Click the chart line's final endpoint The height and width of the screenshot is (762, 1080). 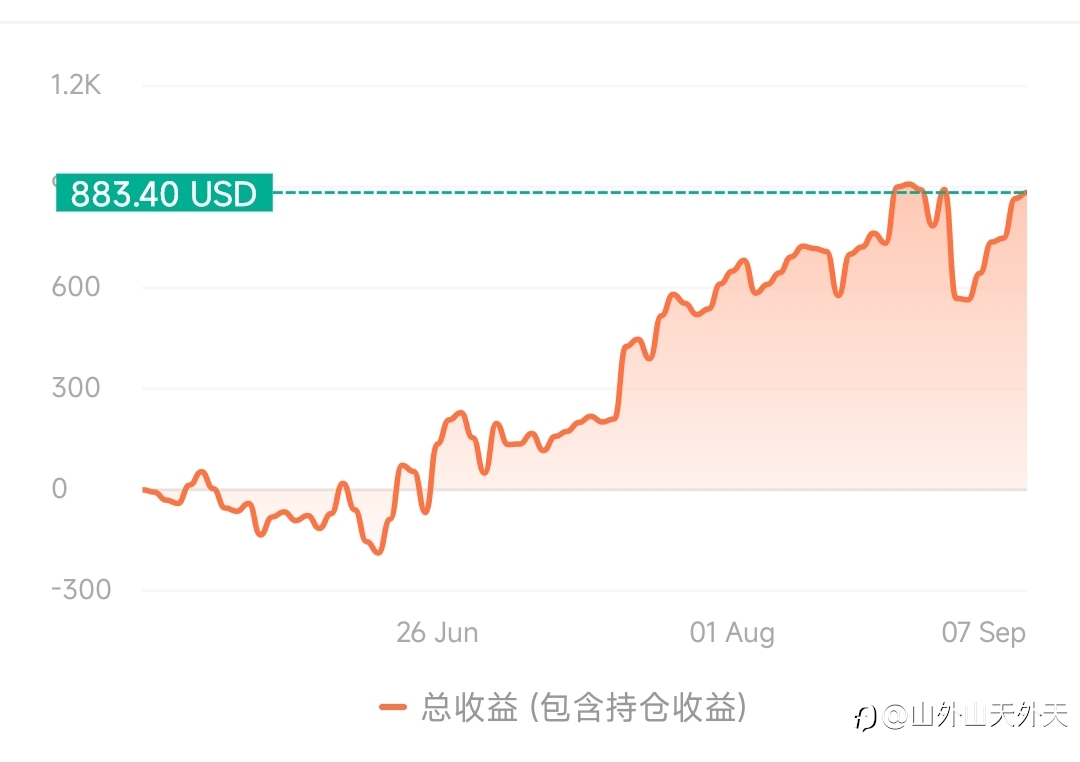[x=1026, y=193]
